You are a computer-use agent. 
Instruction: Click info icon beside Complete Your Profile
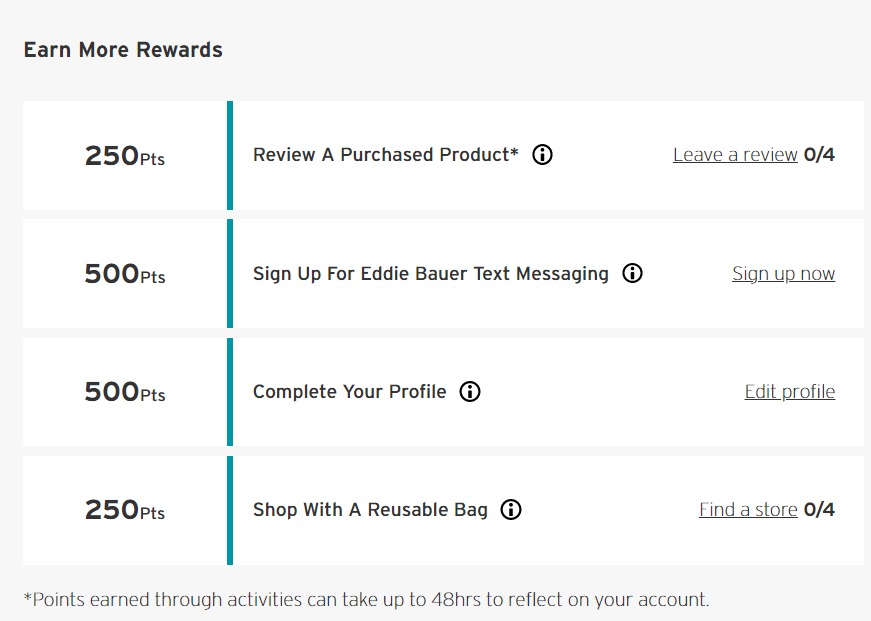click(x=470, y=392)
